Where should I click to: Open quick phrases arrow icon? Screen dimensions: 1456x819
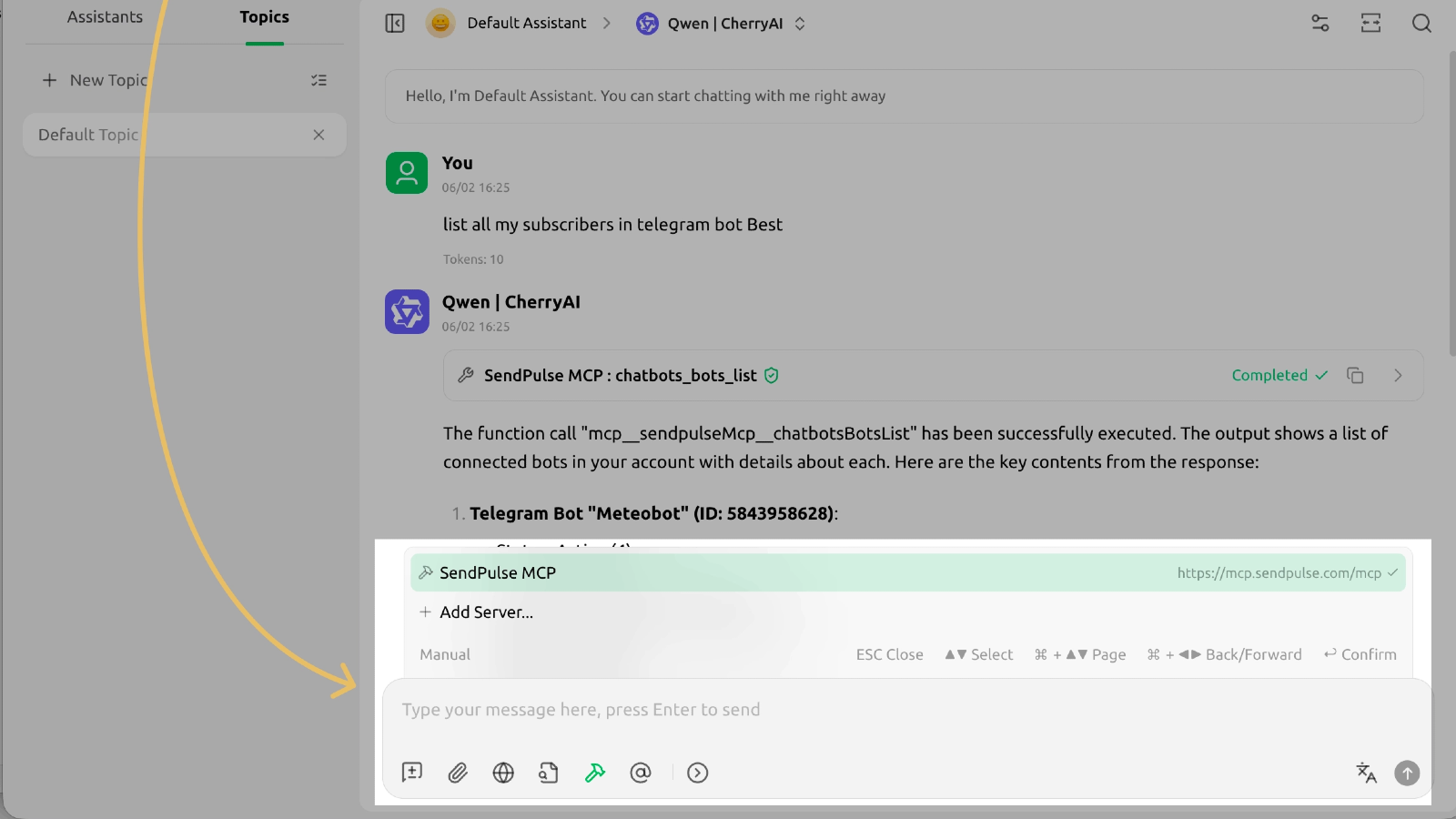click(x=698, y=773)
